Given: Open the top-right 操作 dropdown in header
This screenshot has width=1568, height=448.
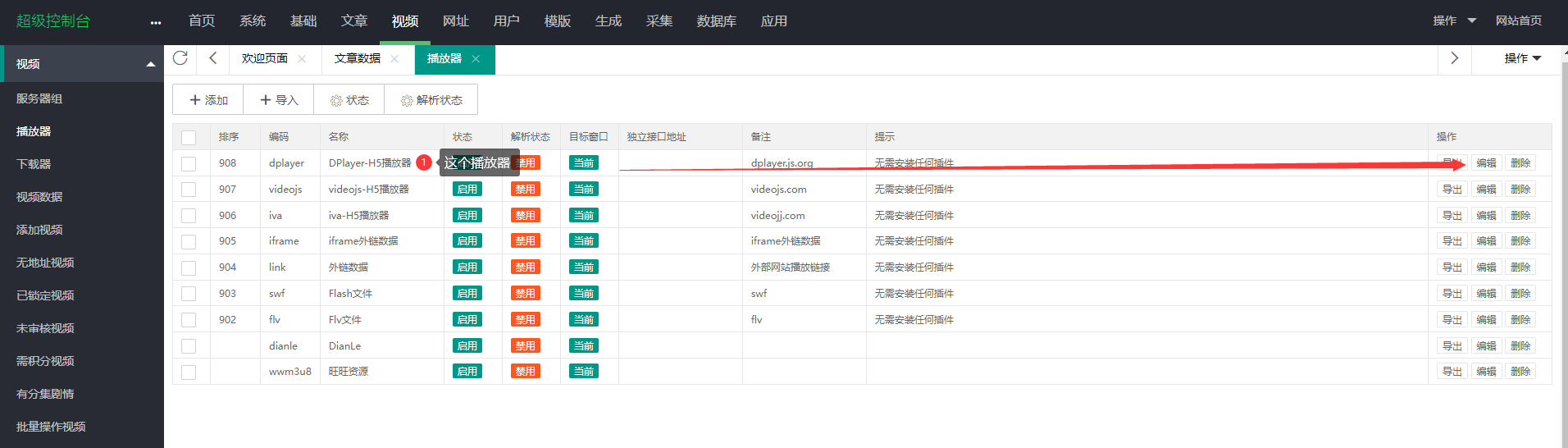Looking at the screenshot, I should point(1454,21).
